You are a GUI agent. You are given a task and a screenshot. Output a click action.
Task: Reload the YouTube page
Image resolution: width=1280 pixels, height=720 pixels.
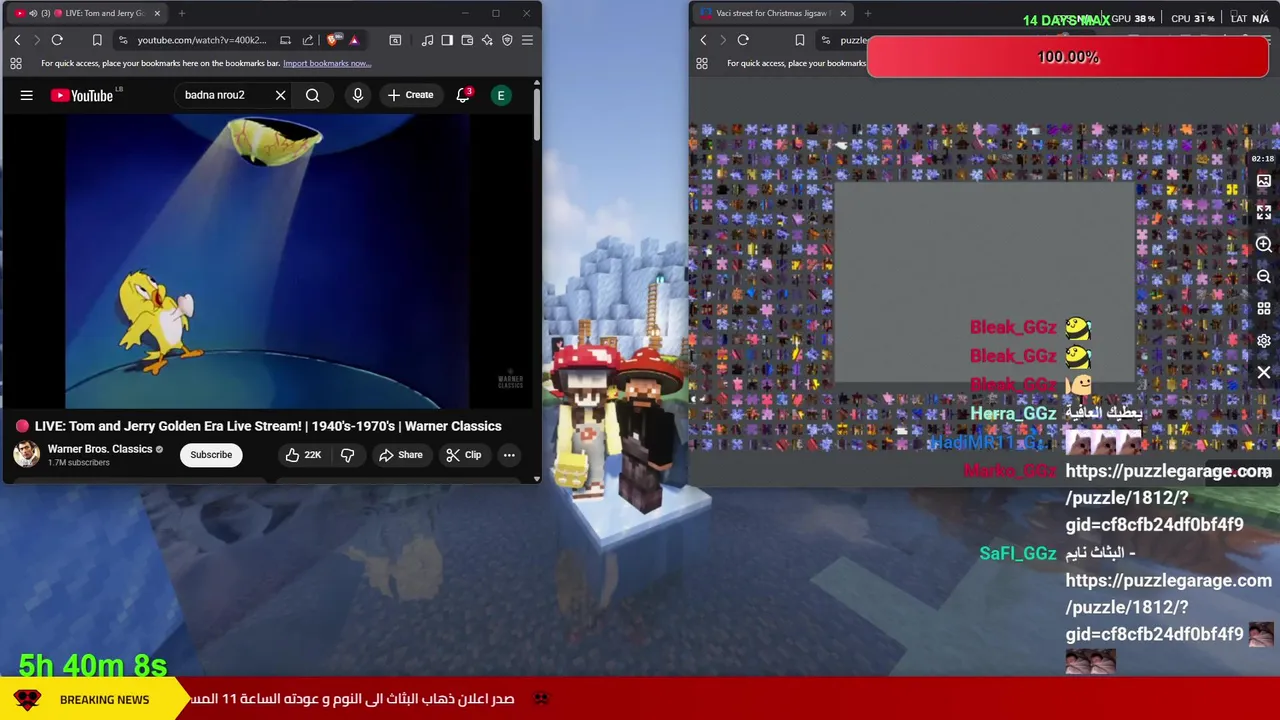[57, 40]
